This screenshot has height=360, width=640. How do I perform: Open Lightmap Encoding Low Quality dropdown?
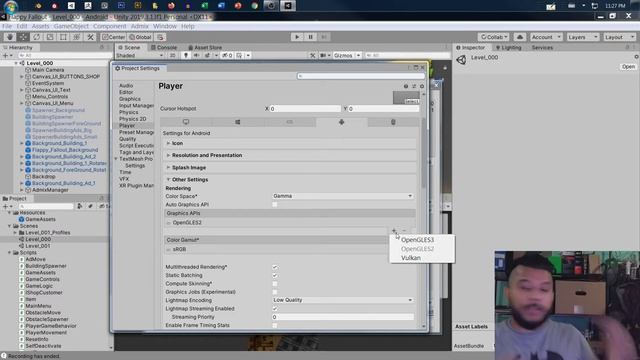342,300
